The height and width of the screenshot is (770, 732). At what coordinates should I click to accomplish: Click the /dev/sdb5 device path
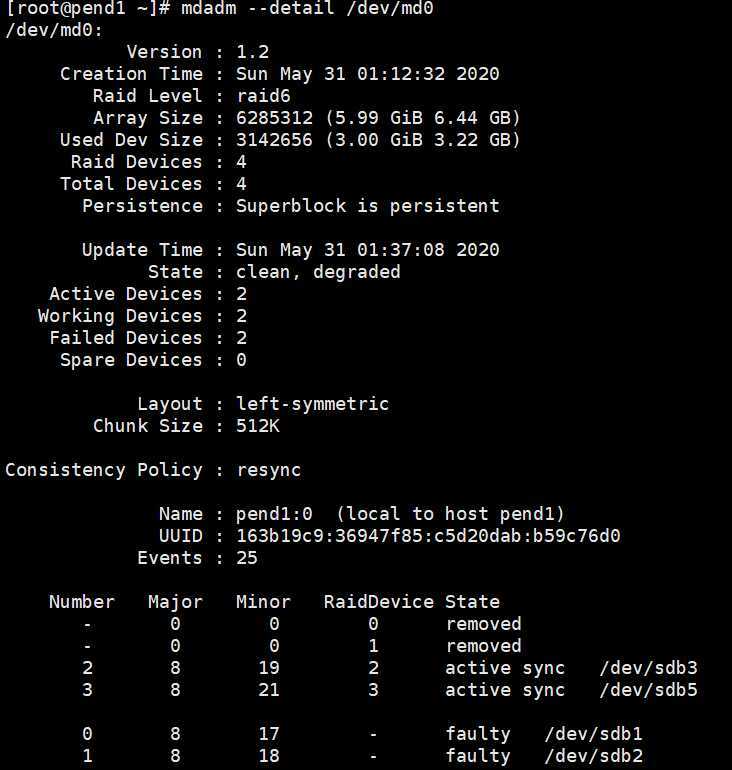648,690
